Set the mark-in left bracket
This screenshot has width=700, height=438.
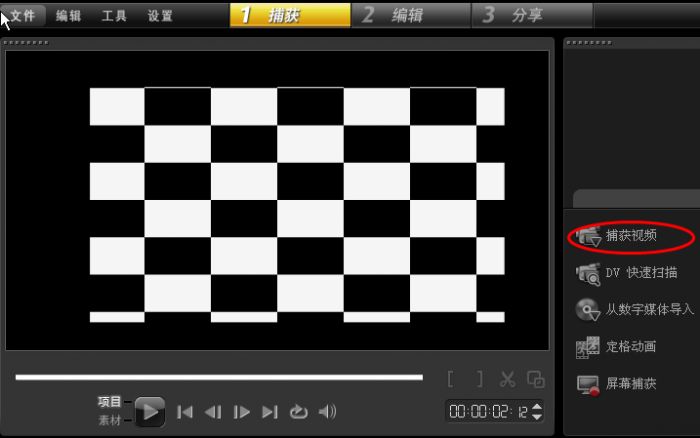[x=452, y=379]
